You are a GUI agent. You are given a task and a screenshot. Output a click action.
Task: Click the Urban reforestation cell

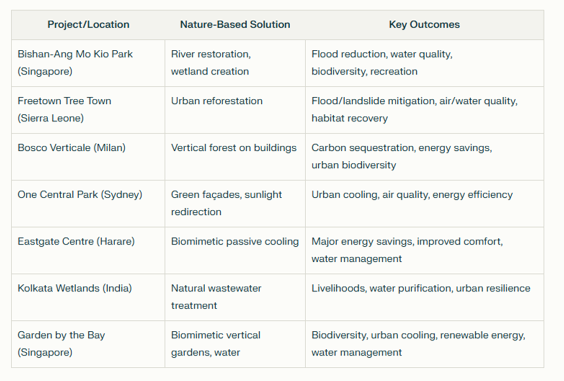[x=235, y=110]
